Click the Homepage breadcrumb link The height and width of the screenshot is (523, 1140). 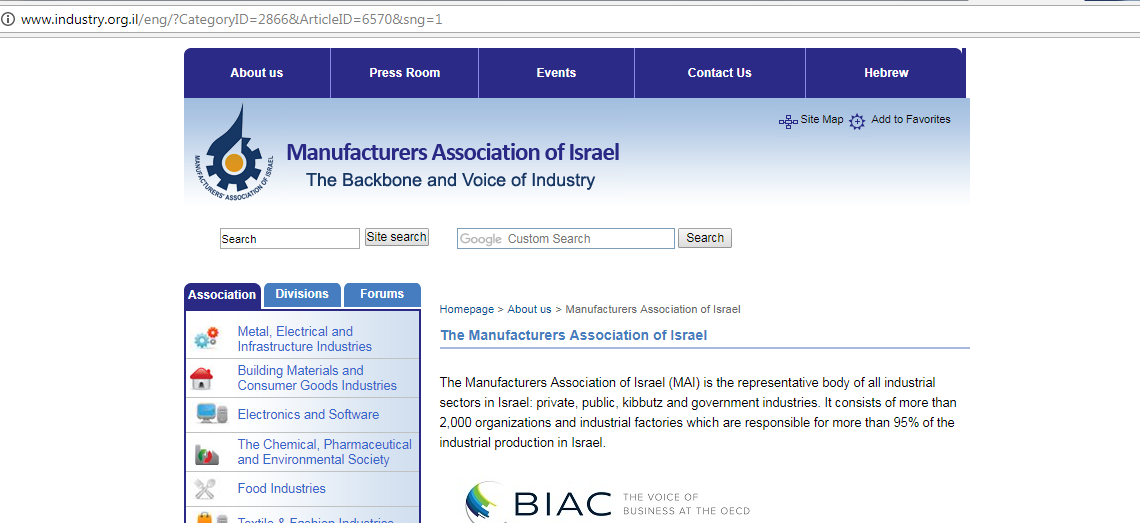(x=466, y=310)
